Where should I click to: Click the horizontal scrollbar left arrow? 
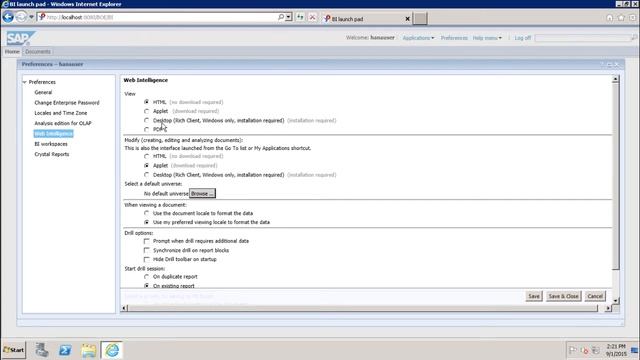pyautogui.click(x=124, y=308)
